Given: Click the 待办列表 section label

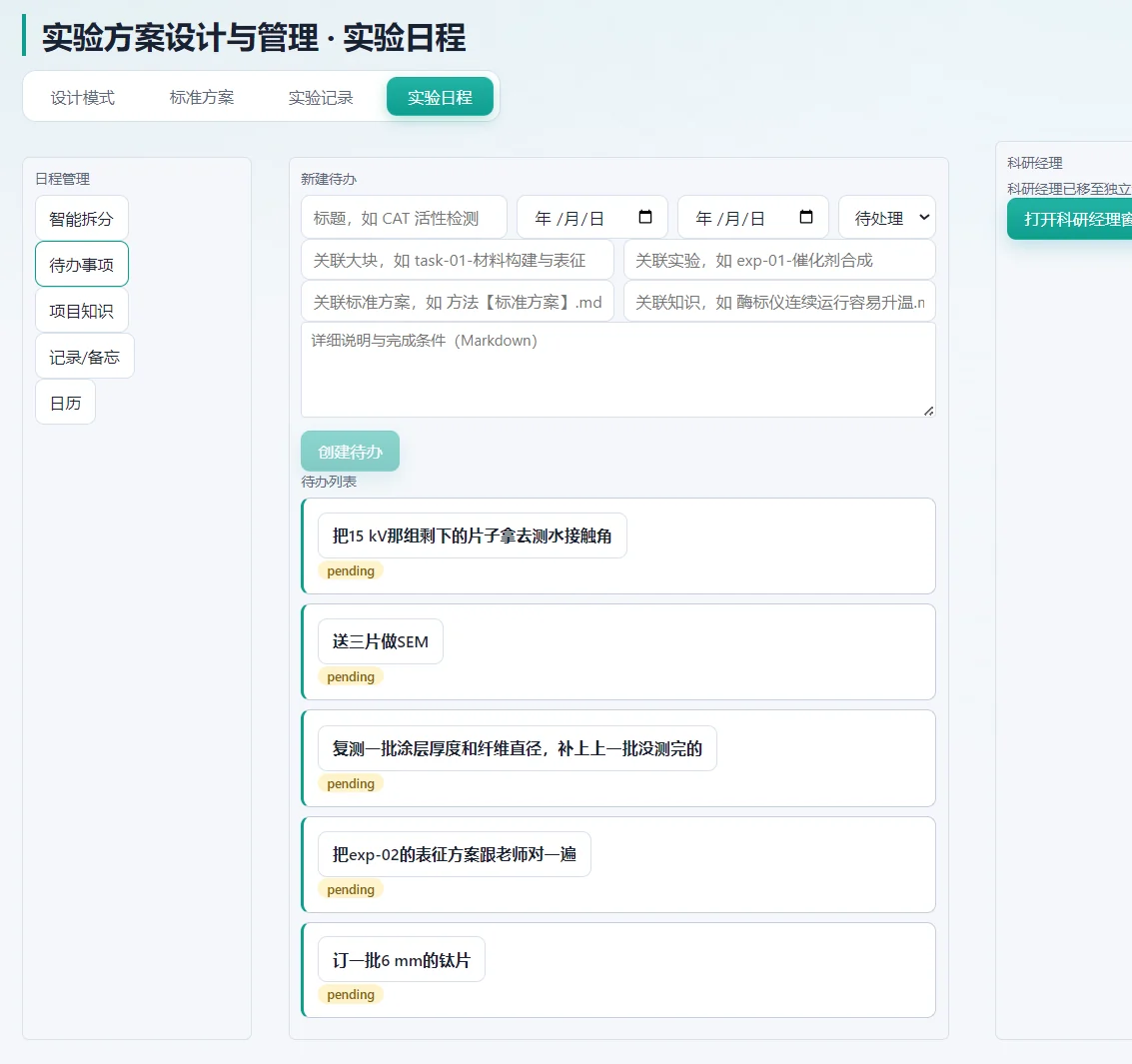Looking at the screenshot, I should 329,482.
